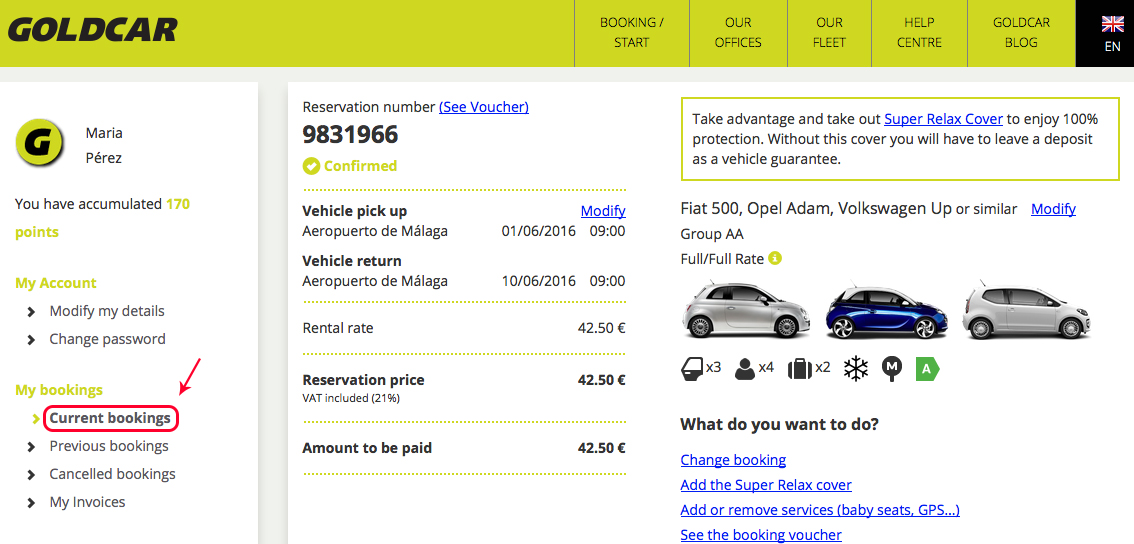View Previous bookings
The image size is (1134, 544).
tap(108, 446)
